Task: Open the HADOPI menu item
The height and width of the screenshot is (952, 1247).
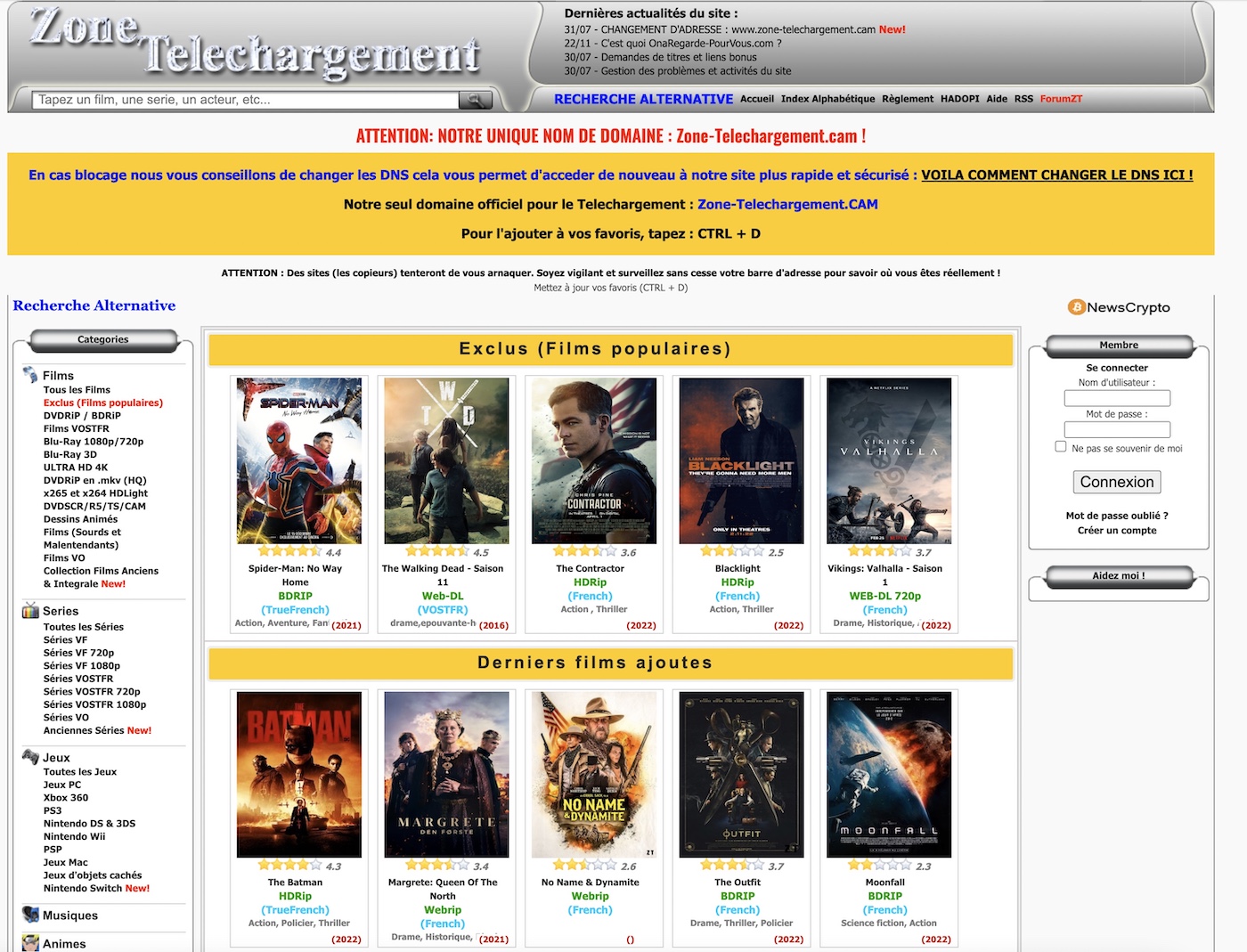Action: [x=960, y=99]
